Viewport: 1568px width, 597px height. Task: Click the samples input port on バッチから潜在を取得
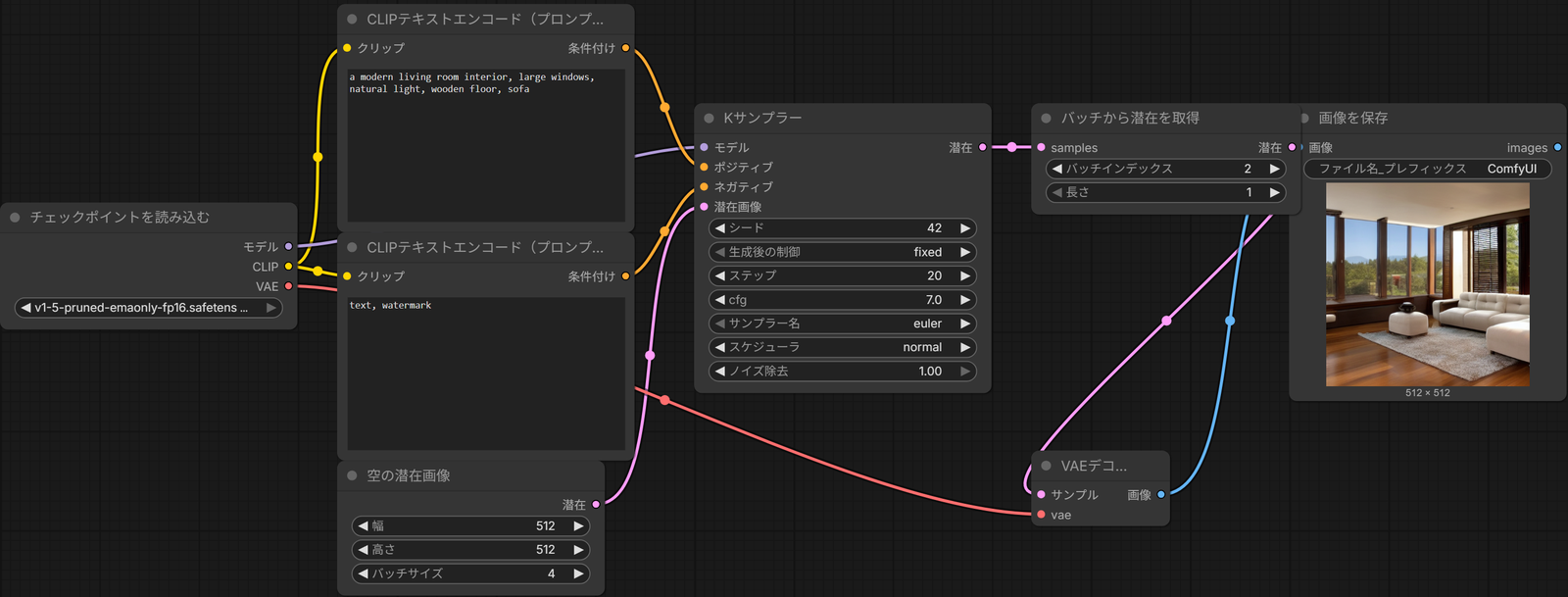click(x=1041, y=147)
